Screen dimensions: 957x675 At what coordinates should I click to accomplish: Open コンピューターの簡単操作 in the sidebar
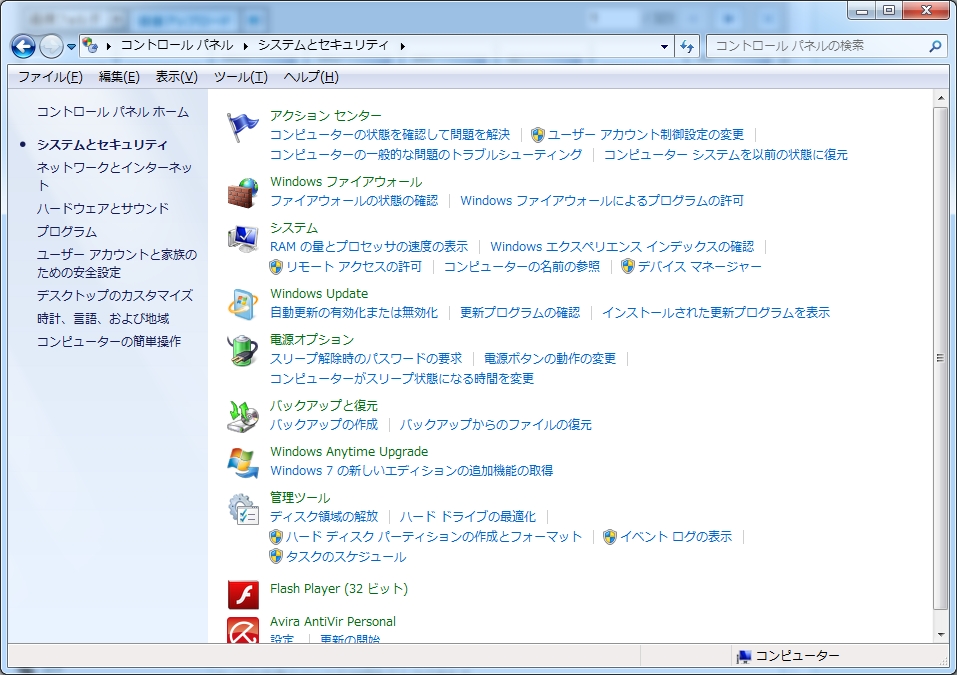[x=109, y=342]
